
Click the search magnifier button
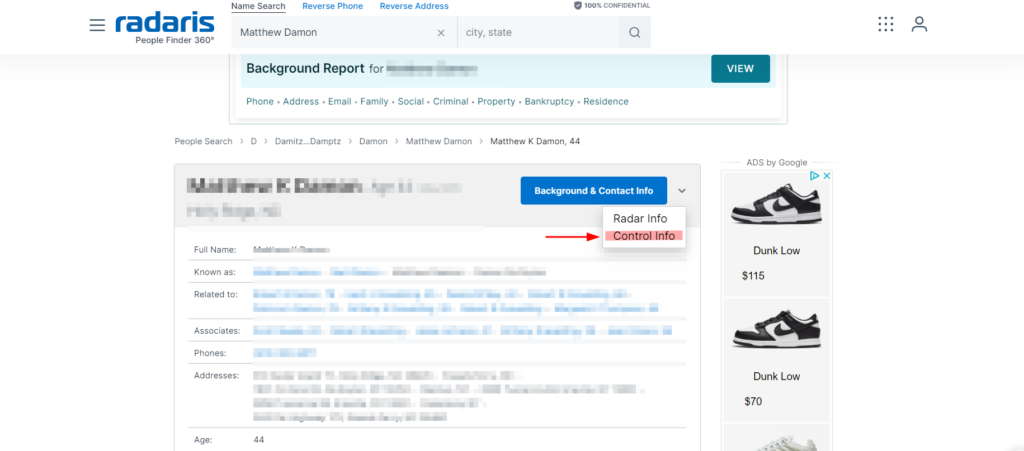[634, 33]
